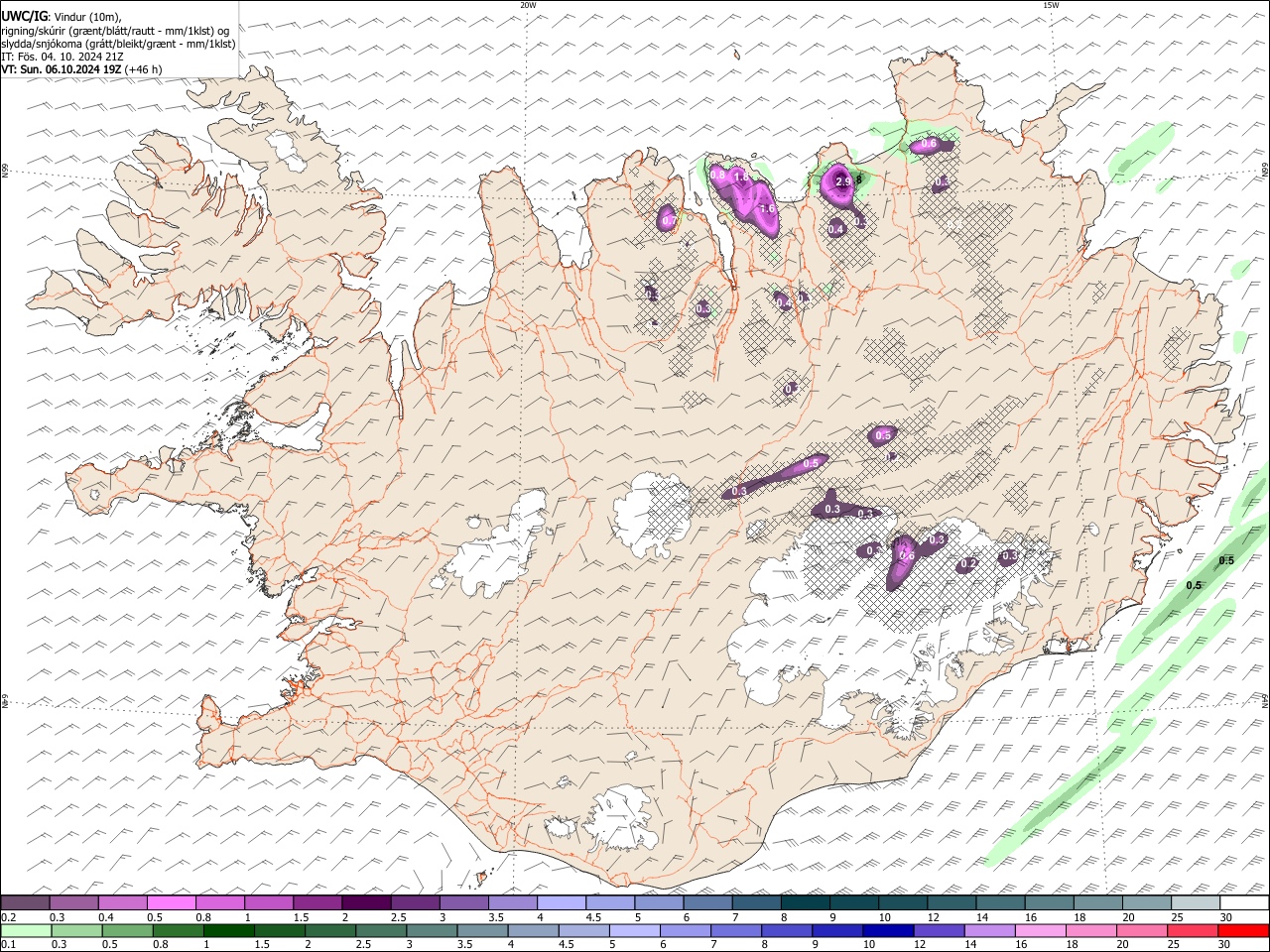Pick the lower pink swatch labeled 20
Viewport: 1270px width, 952px height.
pos(1142,930)
